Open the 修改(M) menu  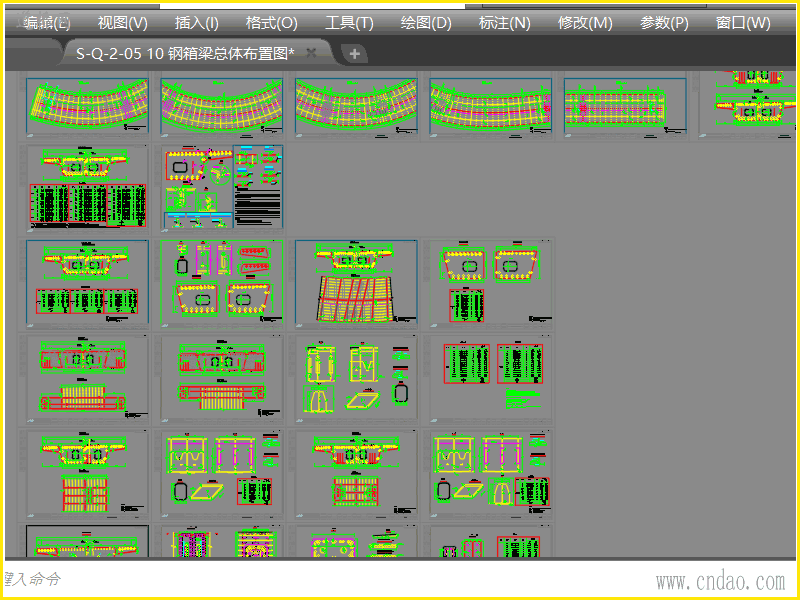pos(585,23)
